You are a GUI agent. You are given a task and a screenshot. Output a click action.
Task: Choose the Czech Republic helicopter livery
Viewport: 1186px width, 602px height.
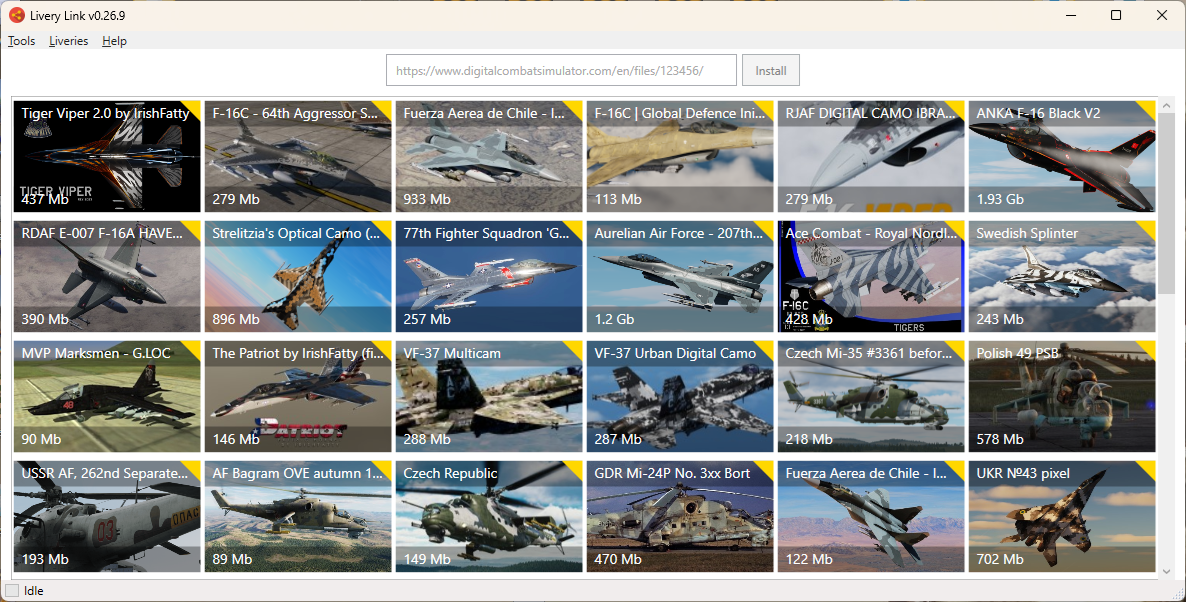point(489,517)
